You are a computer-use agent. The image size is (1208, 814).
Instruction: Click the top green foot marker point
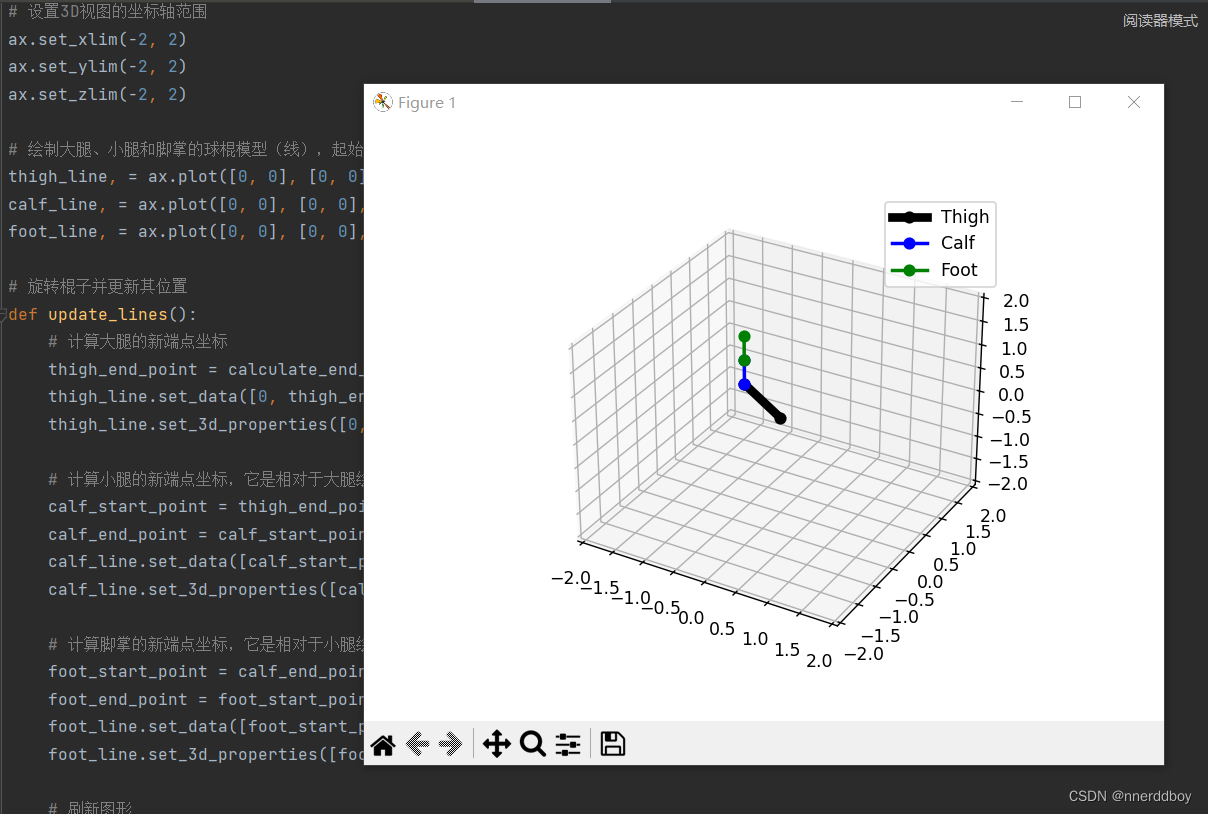[x=744, y=337]
